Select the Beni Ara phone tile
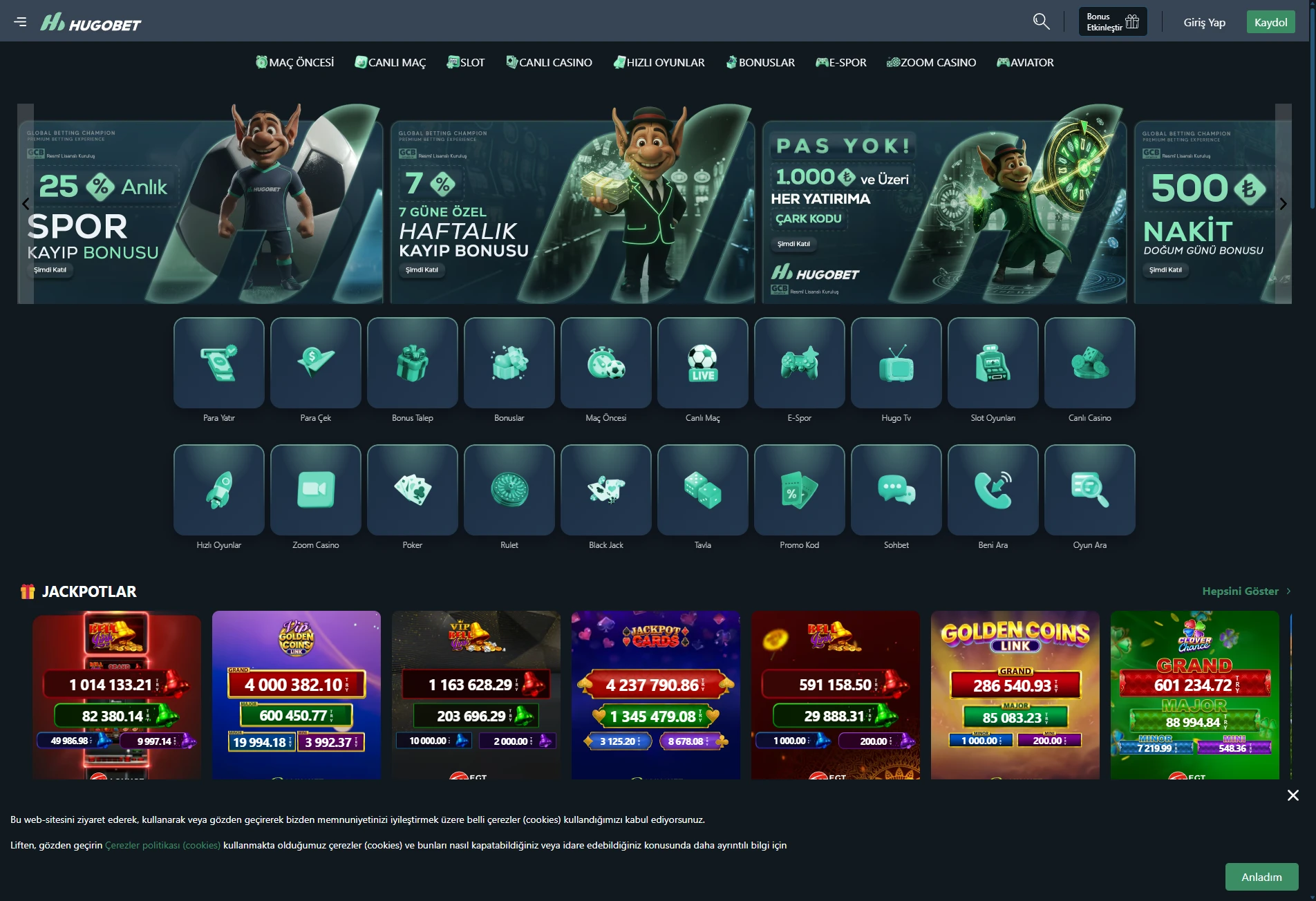The width and height of the screenshot is (1316, 901). tap(993, 490)
